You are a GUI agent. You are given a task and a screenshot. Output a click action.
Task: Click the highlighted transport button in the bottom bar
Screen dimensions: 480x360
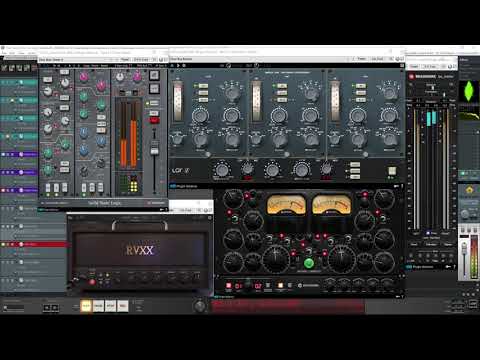point(86,306)
